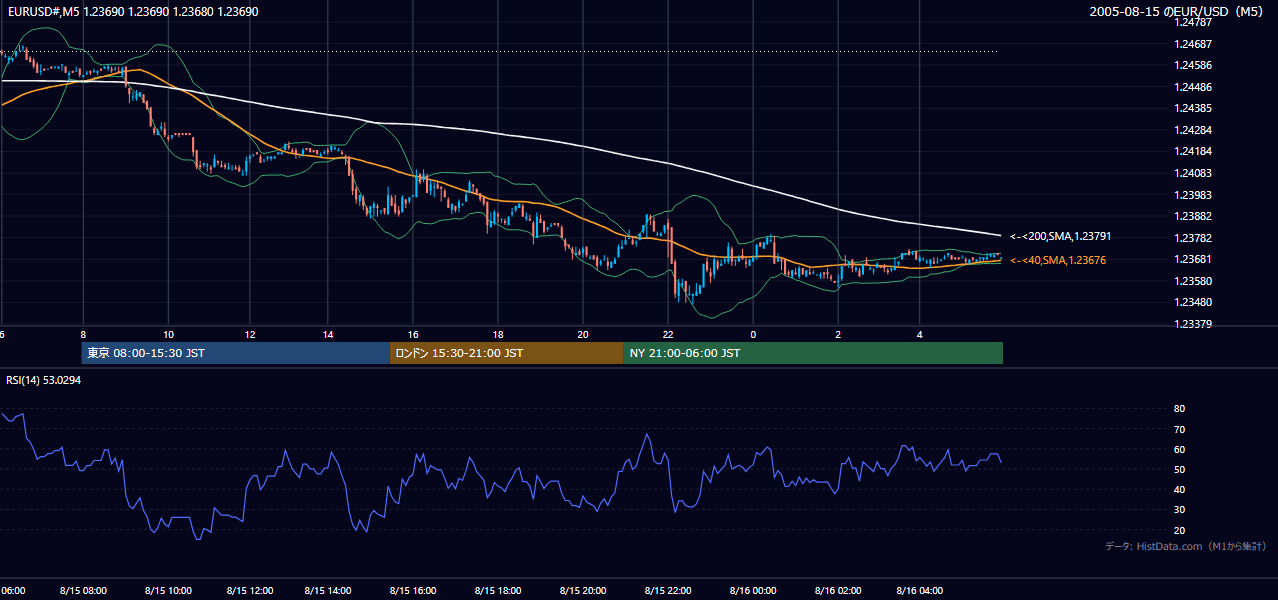Image resolution: width=1278 pixels, height=600 pixels.
Task: Click RSI level 60 on axis
Action: (x=1179, y=449)
